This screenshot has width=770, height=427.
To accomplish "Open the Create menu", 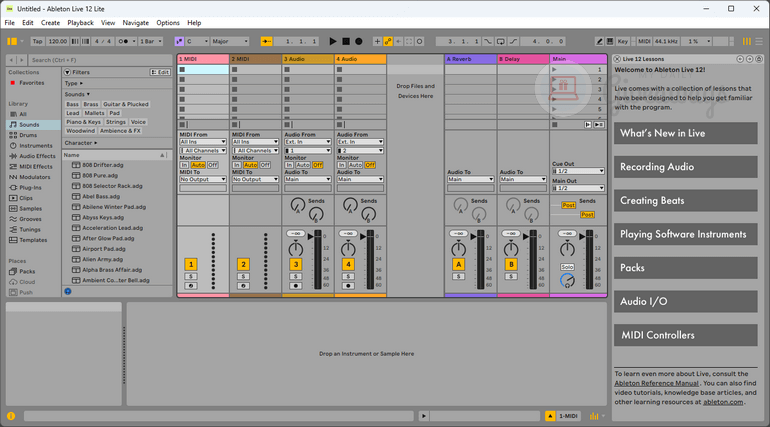I will point(50,23).
